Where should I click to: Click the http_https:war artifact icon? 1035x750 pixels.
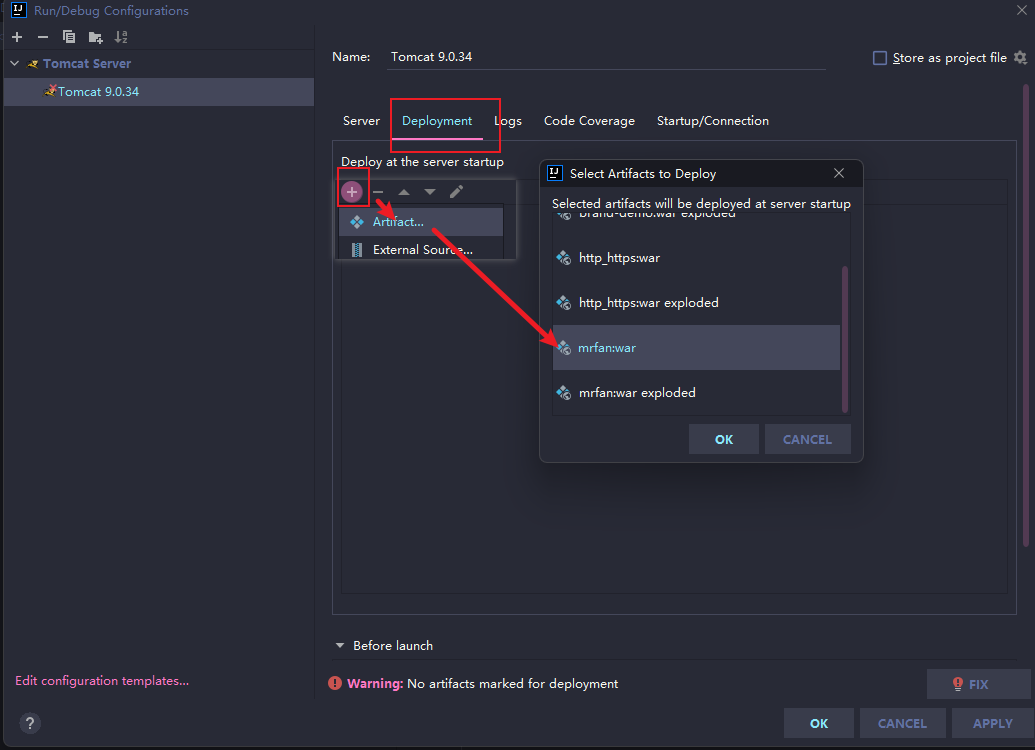[x=564, y=257]
